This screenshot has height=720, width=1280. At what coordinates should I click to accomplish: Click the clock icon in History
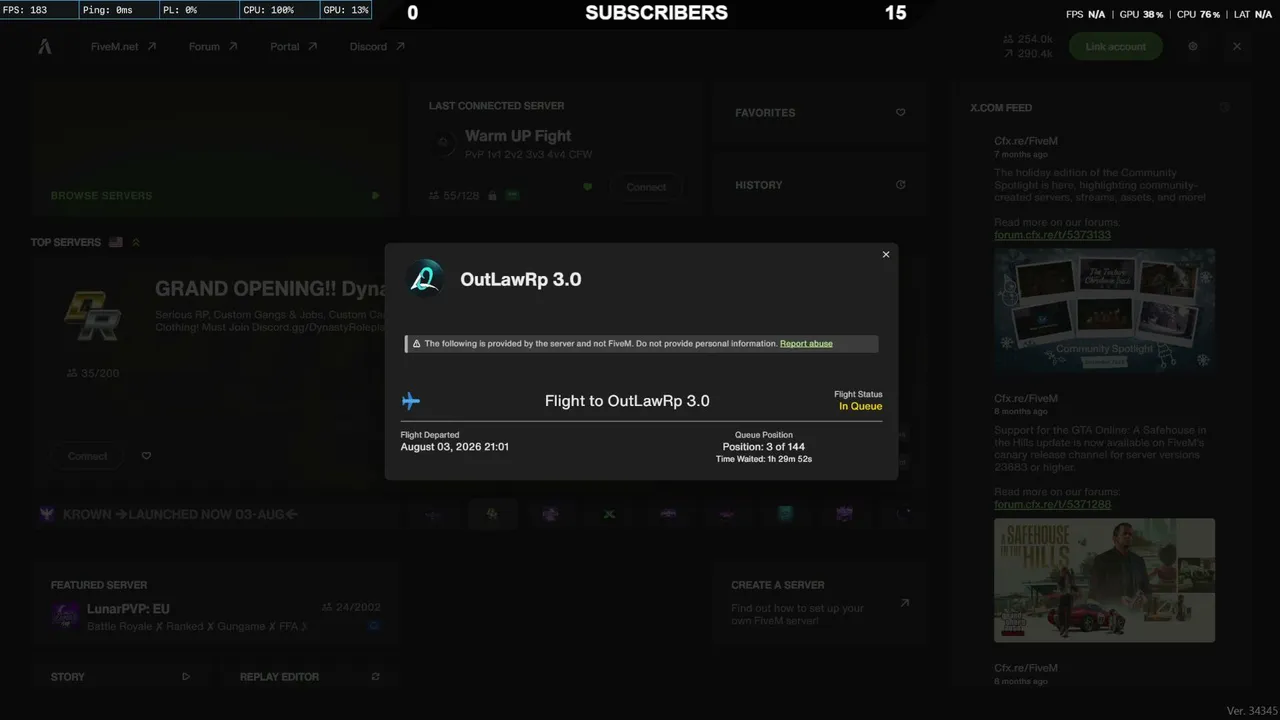(900, 185)
